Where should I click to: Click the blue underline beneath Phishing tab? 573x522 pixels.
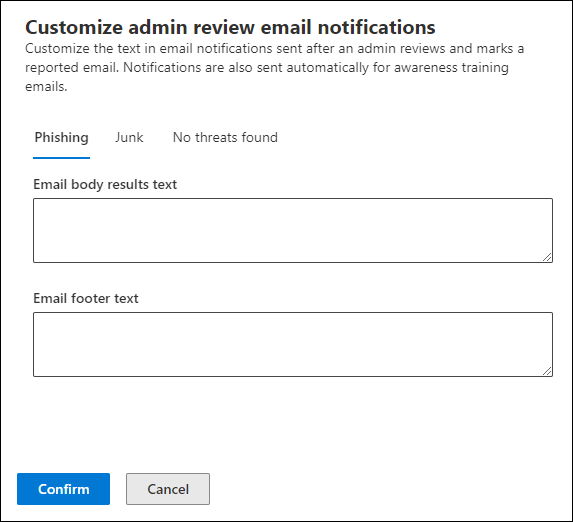61,158
